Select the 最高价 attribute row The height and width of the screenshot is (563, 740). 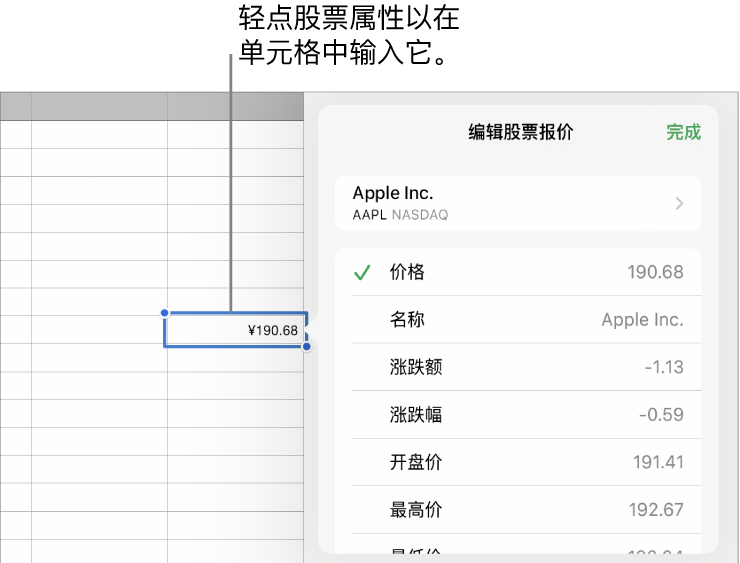[x=518, y=510]
